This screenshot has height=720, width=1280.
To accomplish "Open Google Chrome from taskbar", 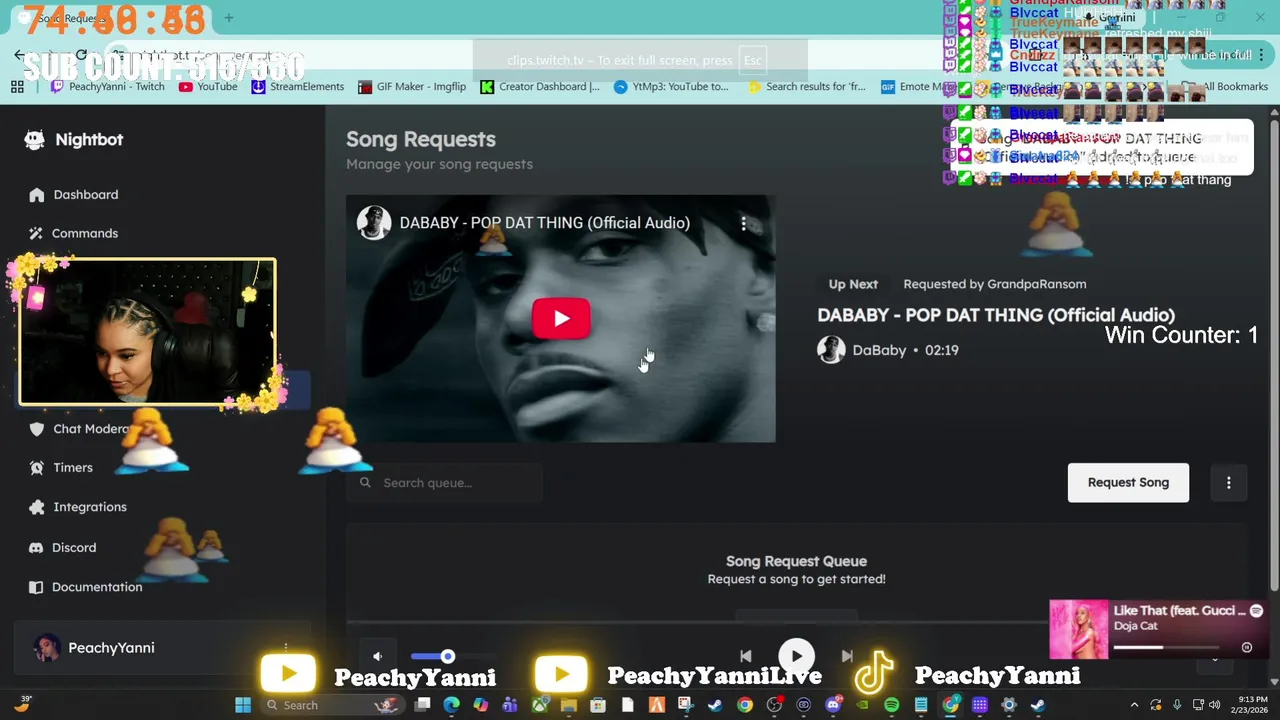I will click(745, 705).
